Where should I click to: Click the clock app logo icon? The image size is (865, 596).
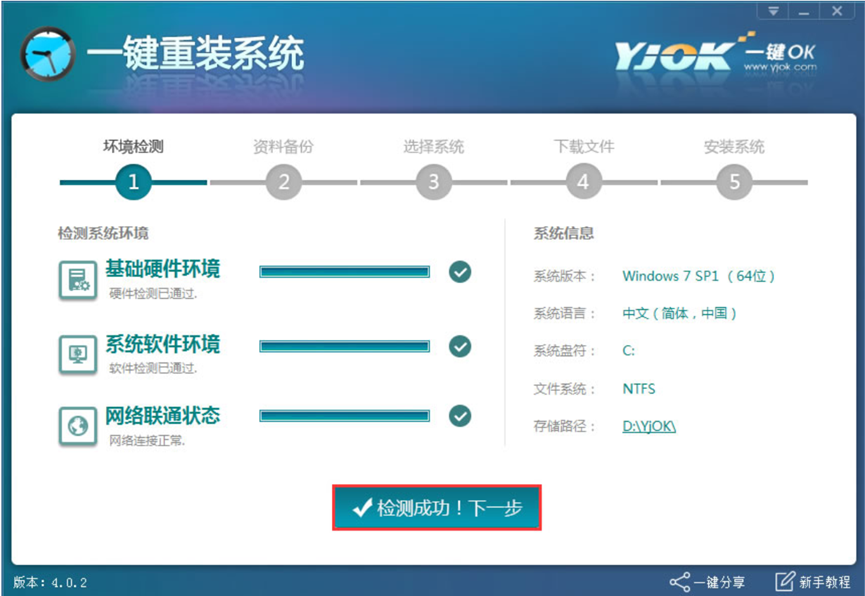tap(48, 54)
